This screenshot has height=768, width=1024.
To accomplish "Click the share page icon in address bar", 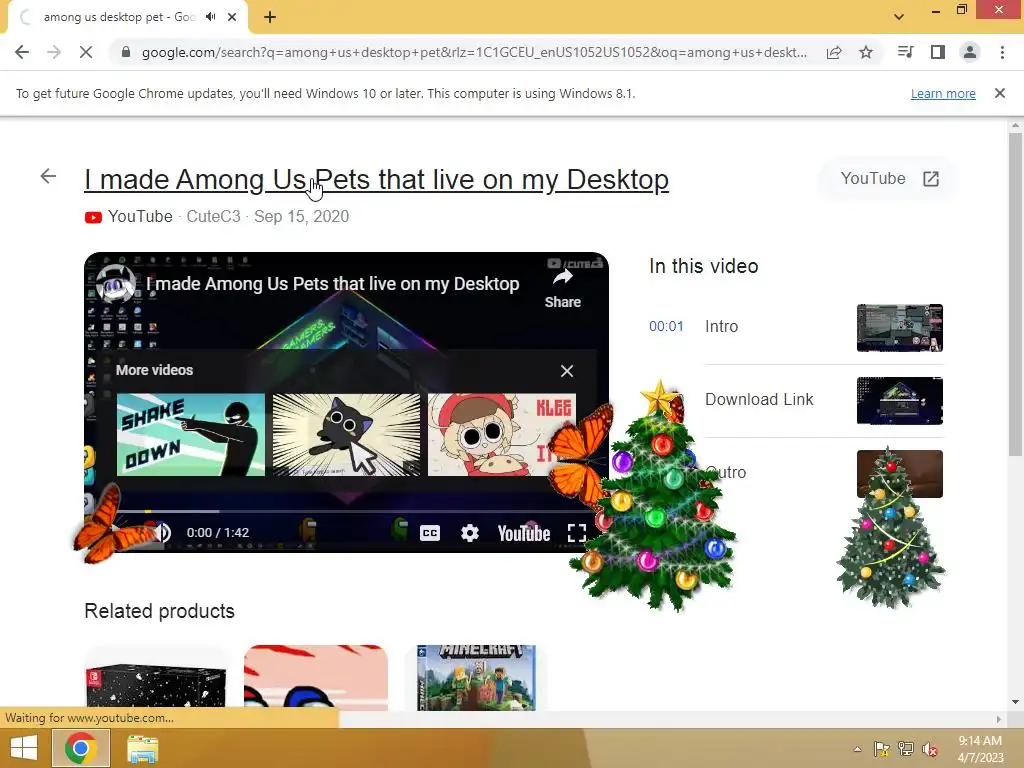I will pyautogui.click(x=834, y=52).
